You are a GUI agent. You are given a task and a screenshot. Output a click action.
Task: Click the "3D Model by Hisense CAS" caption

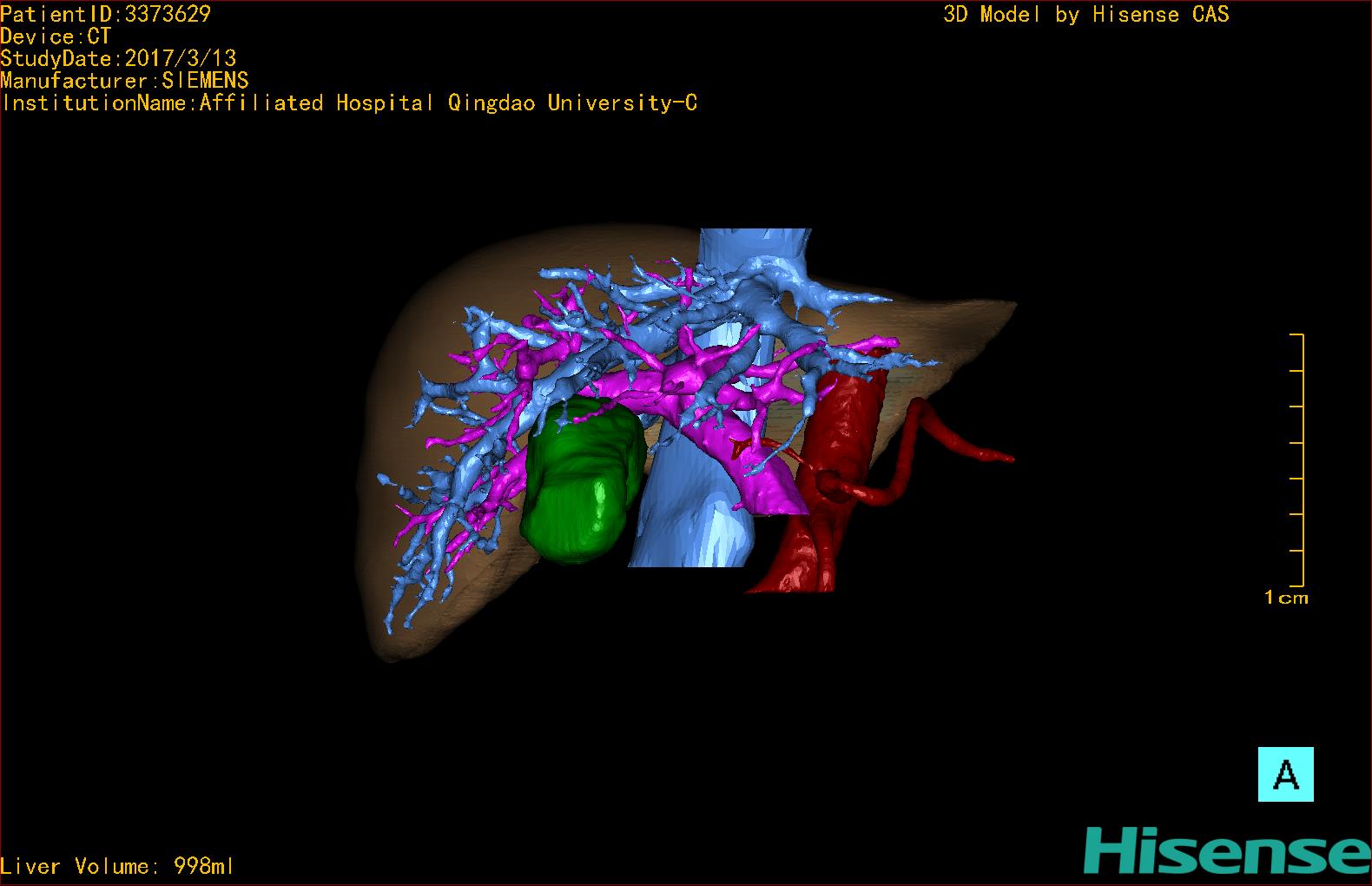(x=1086, y=14)
